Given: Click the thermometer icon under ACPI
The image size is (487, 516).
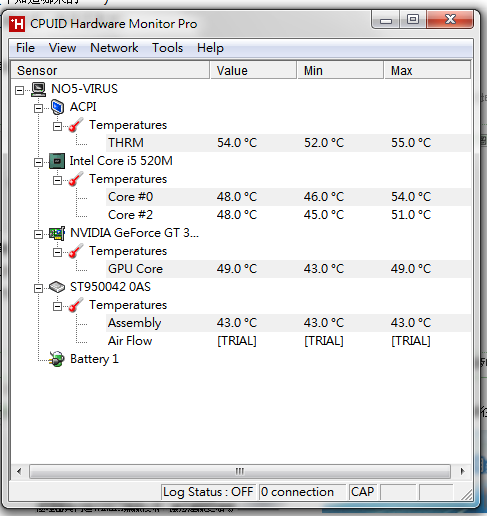Looking at the screenshot, I should 76,125.
